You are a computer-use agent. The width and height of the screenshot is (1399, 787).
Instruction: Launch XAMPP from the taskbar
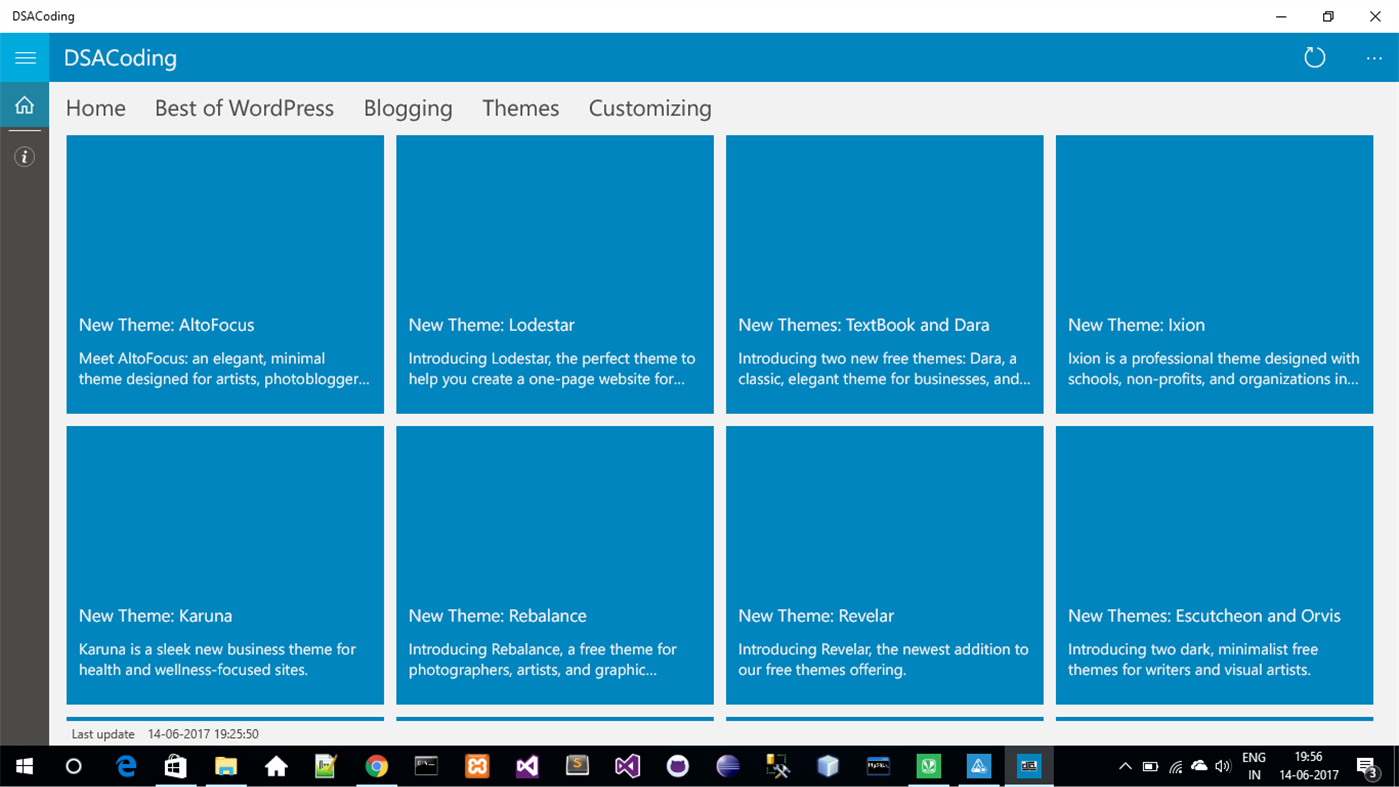(x=477, y=766)
